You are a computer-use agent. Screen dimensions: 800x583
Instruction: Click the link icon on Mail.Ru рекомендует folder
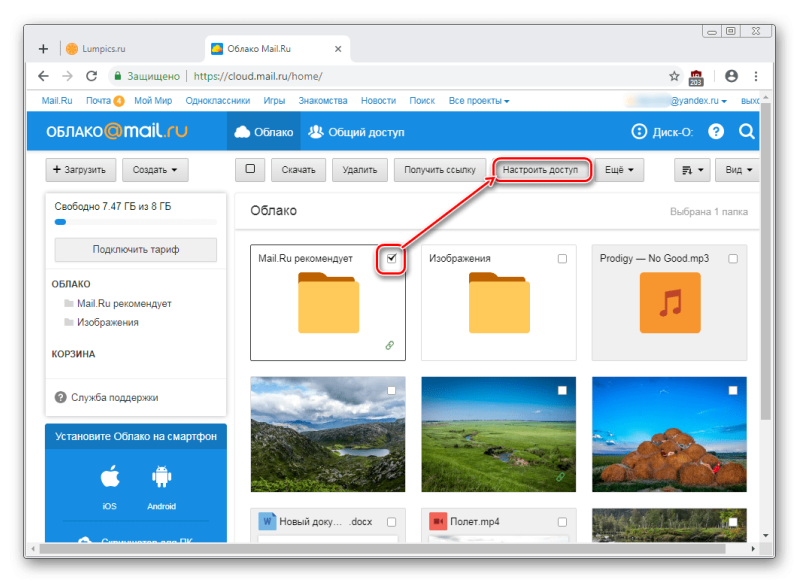389,345
